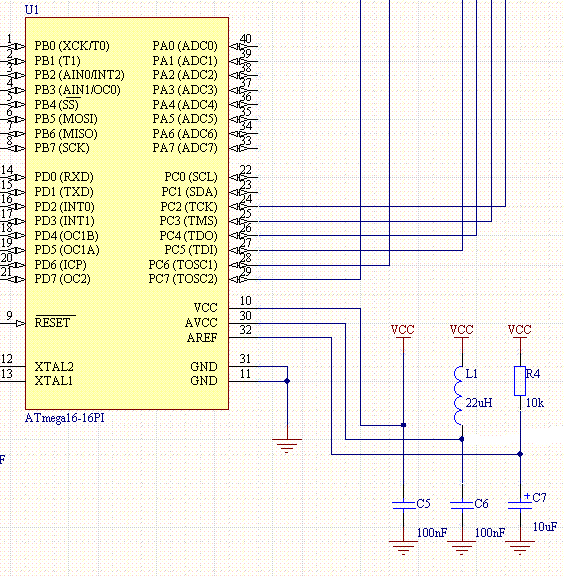Click the junction dot on the AREF net
The height and width of the screenshot is (576, 564).
(520, 454)
